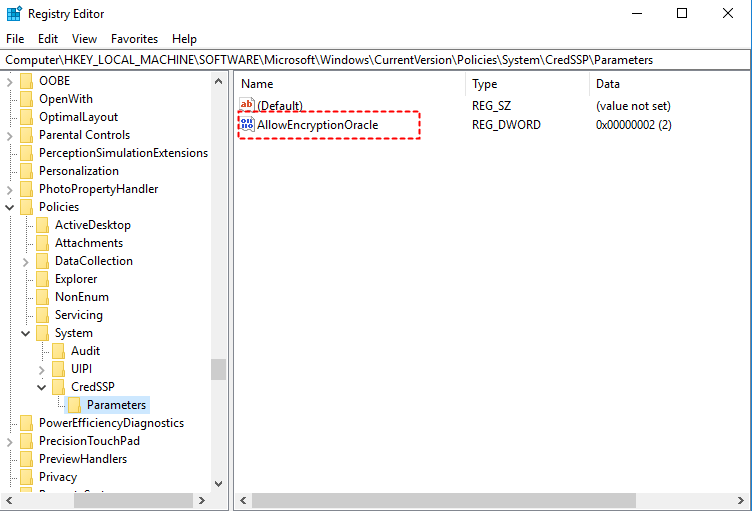The image size is (752, 511).
Task: Click the string icon of (Default) value
Action: click(x=247, y=105)
